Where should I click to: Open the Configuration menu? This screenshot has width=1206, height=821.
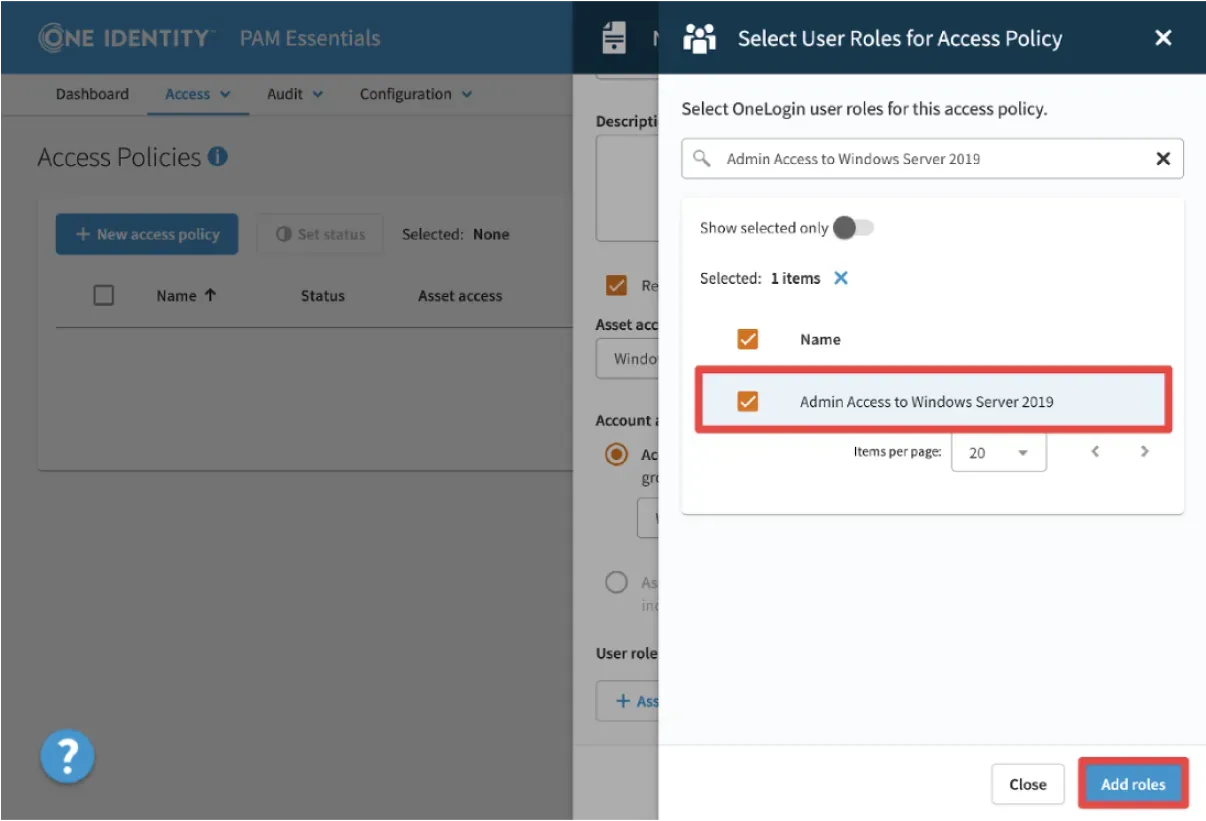pyautogui.click(x=415, y=94)
